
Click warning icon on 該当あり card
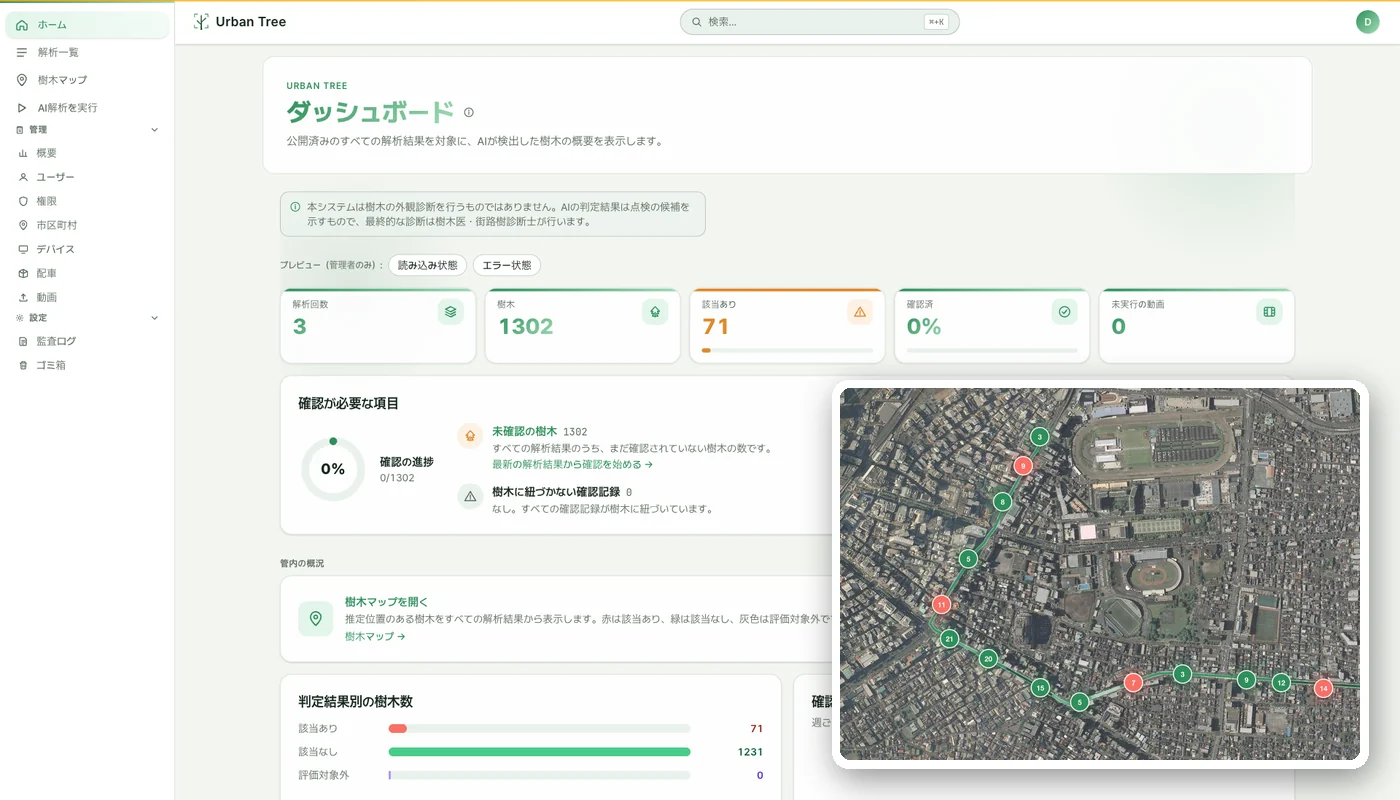[x=860, y=312]
